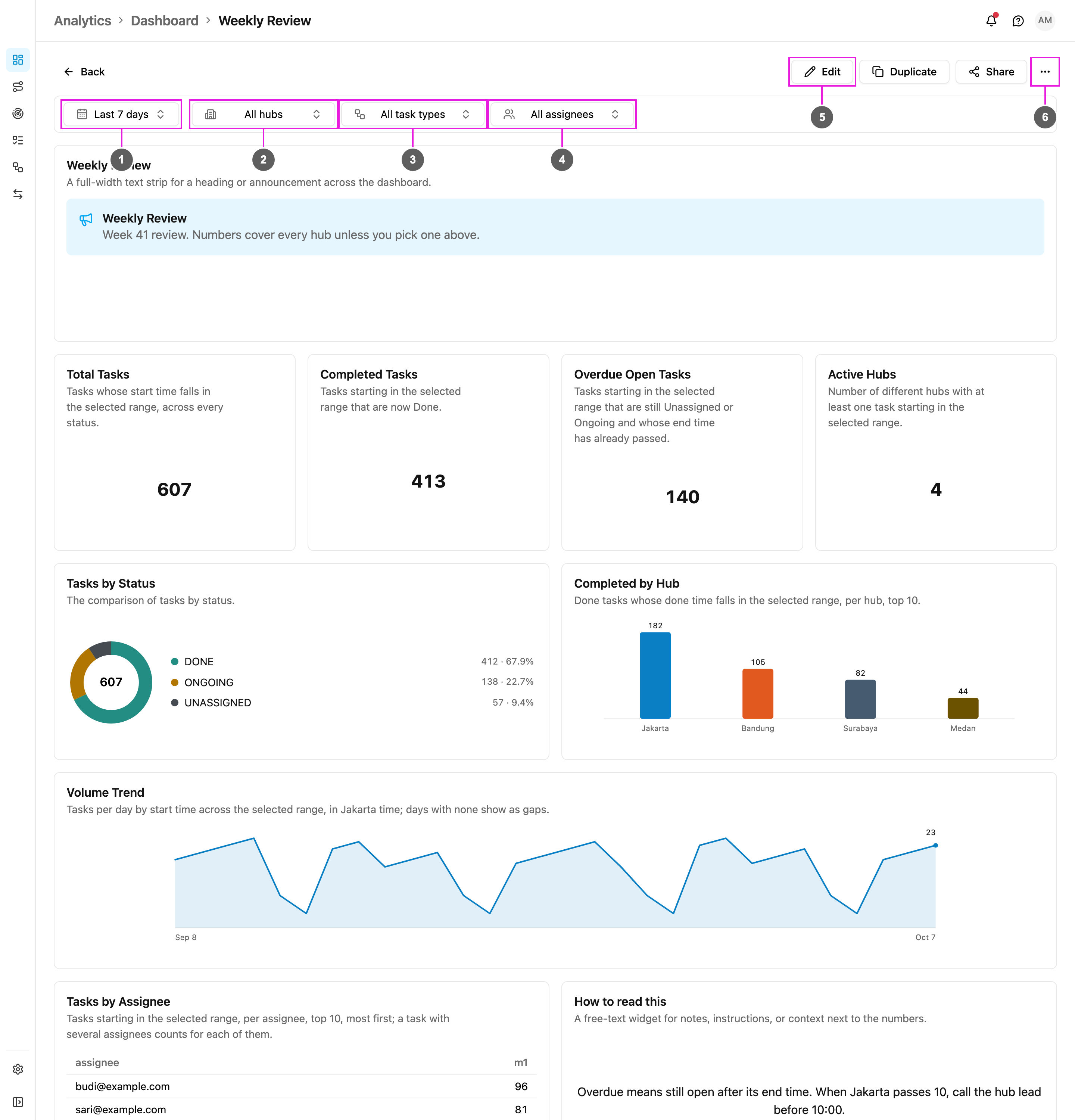Click the Medan bar in the chart

963,708
